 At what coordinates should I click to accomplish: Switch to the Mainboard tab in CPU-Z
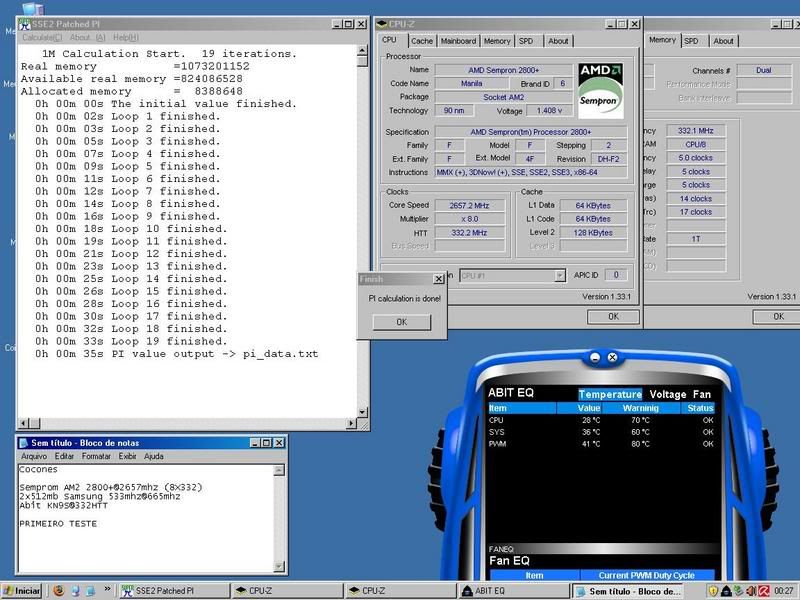click(458, 41)
